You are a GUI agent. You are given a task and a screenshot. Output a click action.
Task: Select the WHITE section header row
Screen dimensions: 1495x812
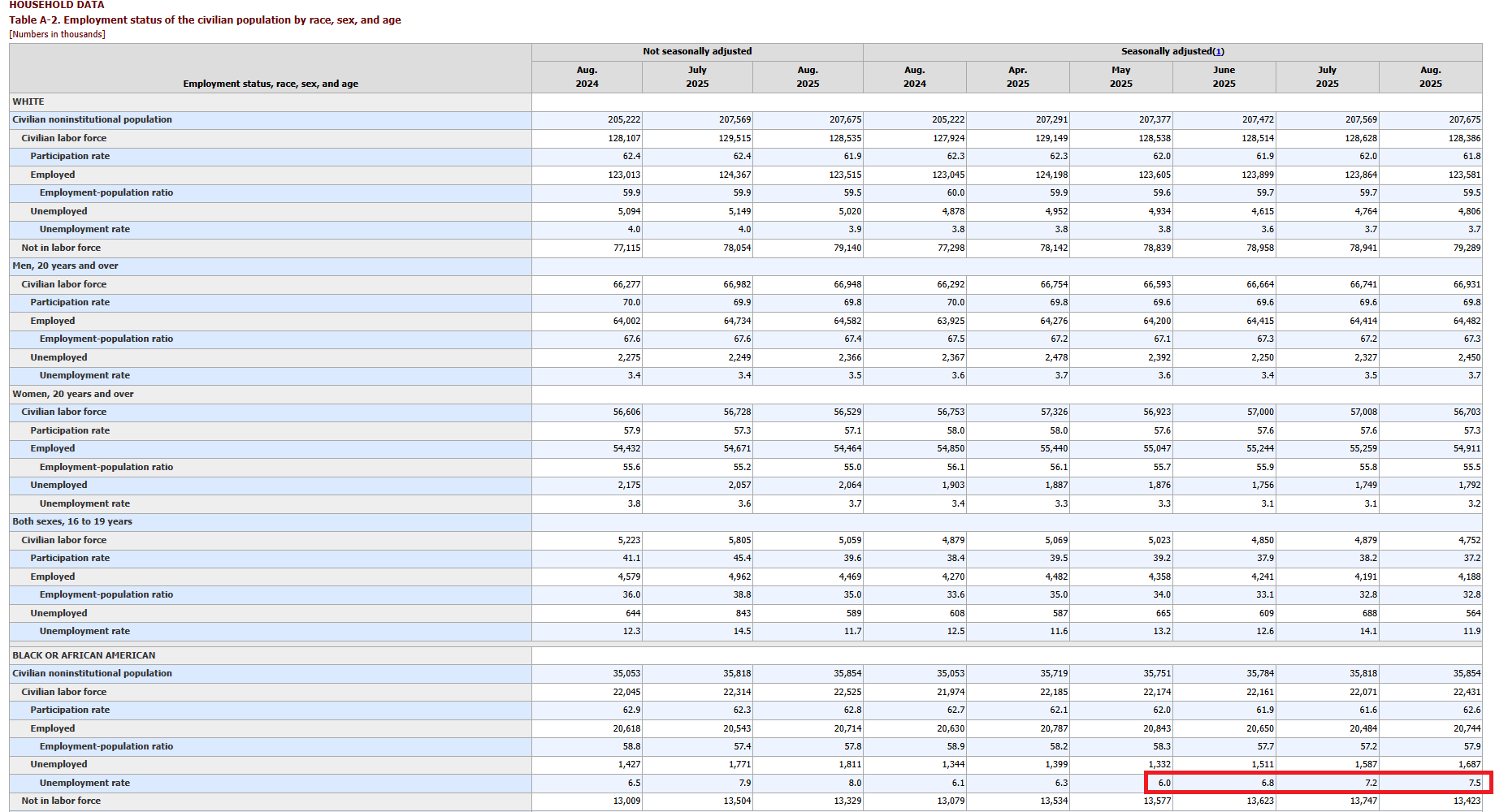[x=28, y=101]
